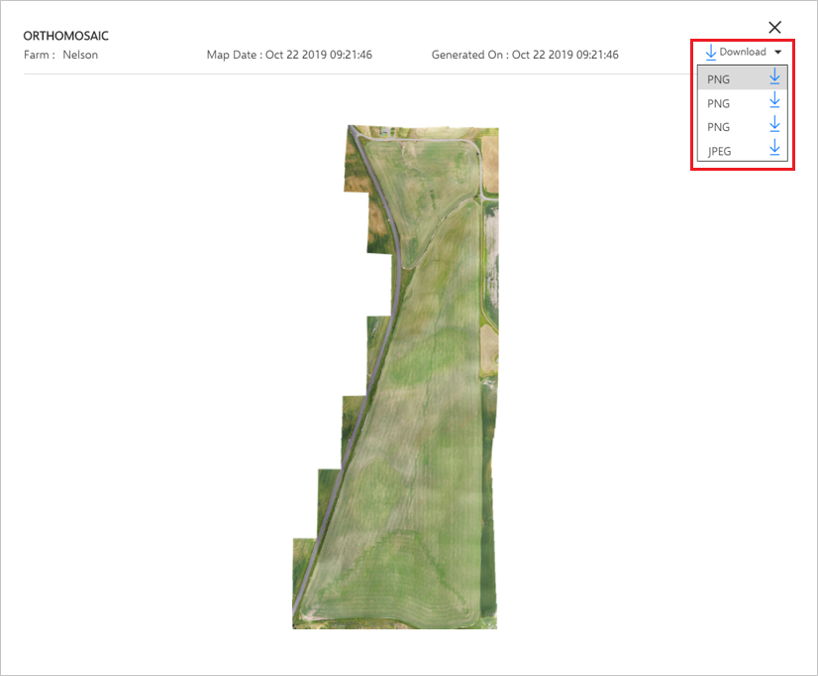Click the farm name 'Nelson'
This screenshot has width=818, height=676.
pos(80,55)
